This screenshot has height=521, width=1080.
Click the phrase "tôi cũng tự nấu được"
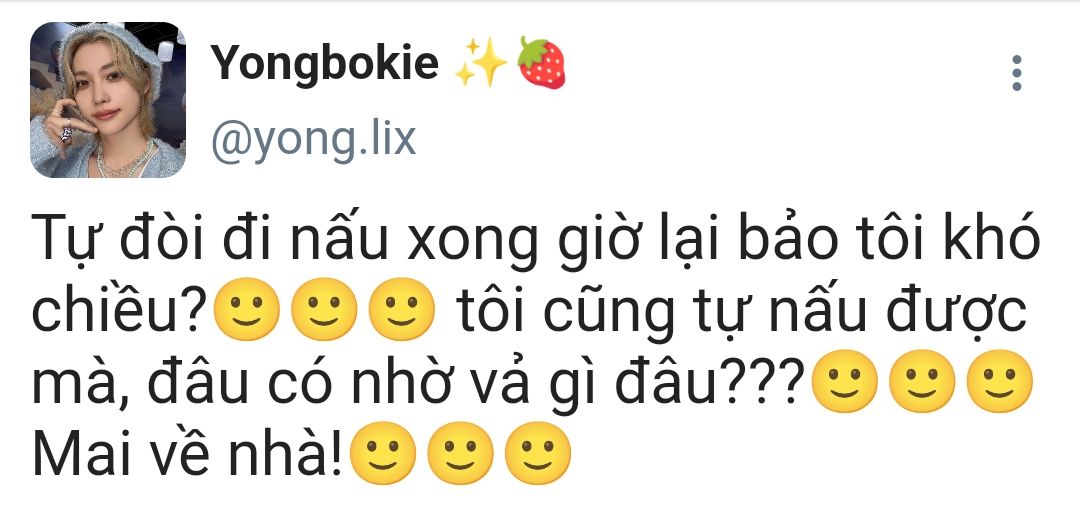point(741,310)
